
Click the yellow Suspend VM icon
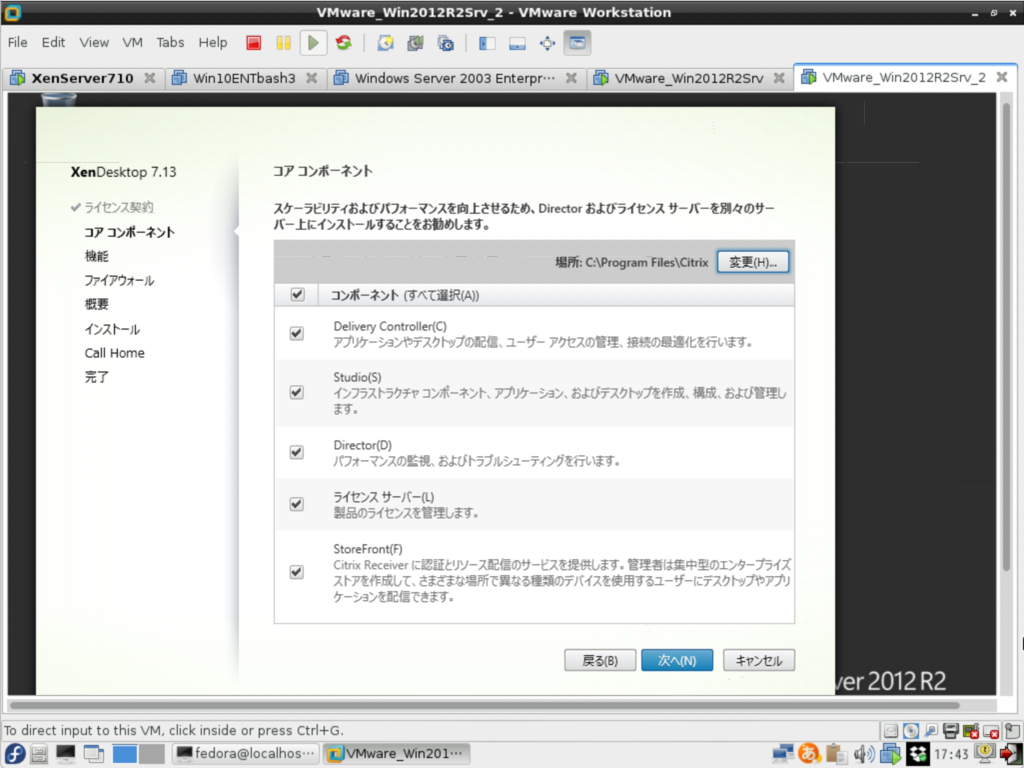pos(283,43)
